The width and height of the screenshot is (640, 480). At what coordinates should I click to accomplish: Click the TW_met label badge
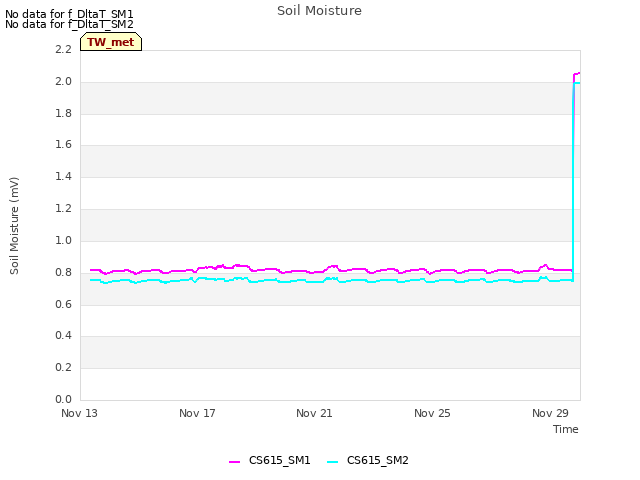coord(111,42)
